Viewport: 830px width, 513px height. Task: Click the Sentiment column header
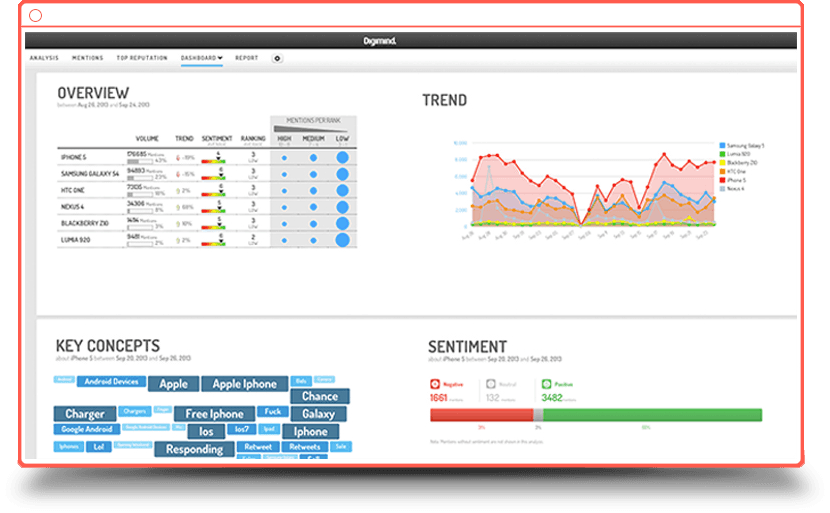click(x=217, y=139)
